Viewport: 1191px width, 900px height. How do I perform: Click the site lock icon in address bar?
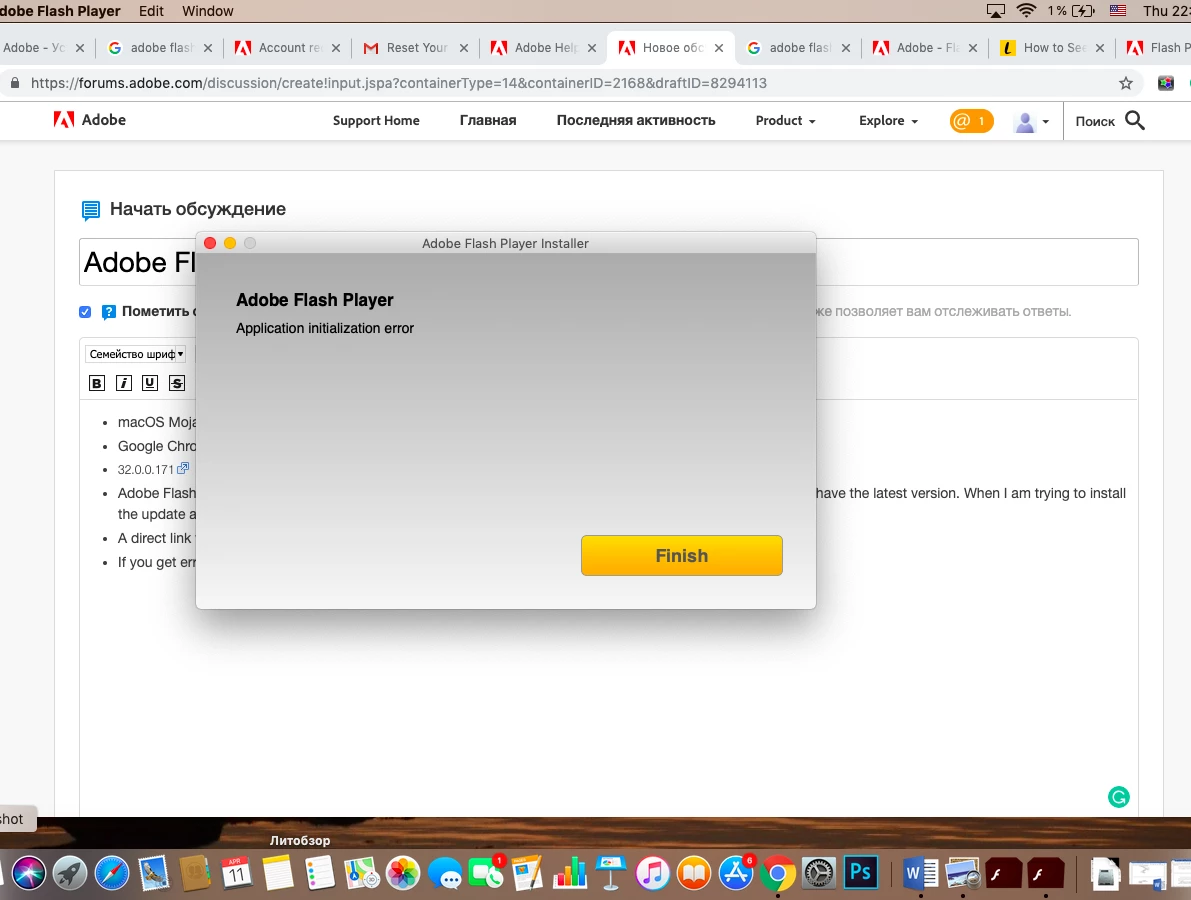point(15,84)
